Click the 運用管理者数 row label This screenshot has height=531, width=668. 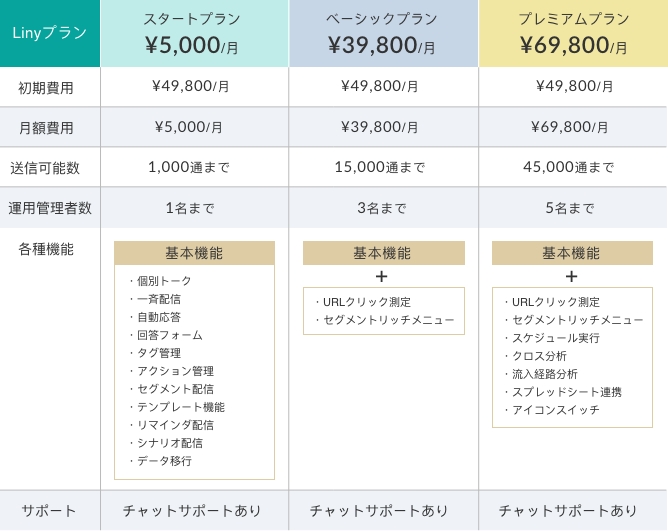pos(50,208)
